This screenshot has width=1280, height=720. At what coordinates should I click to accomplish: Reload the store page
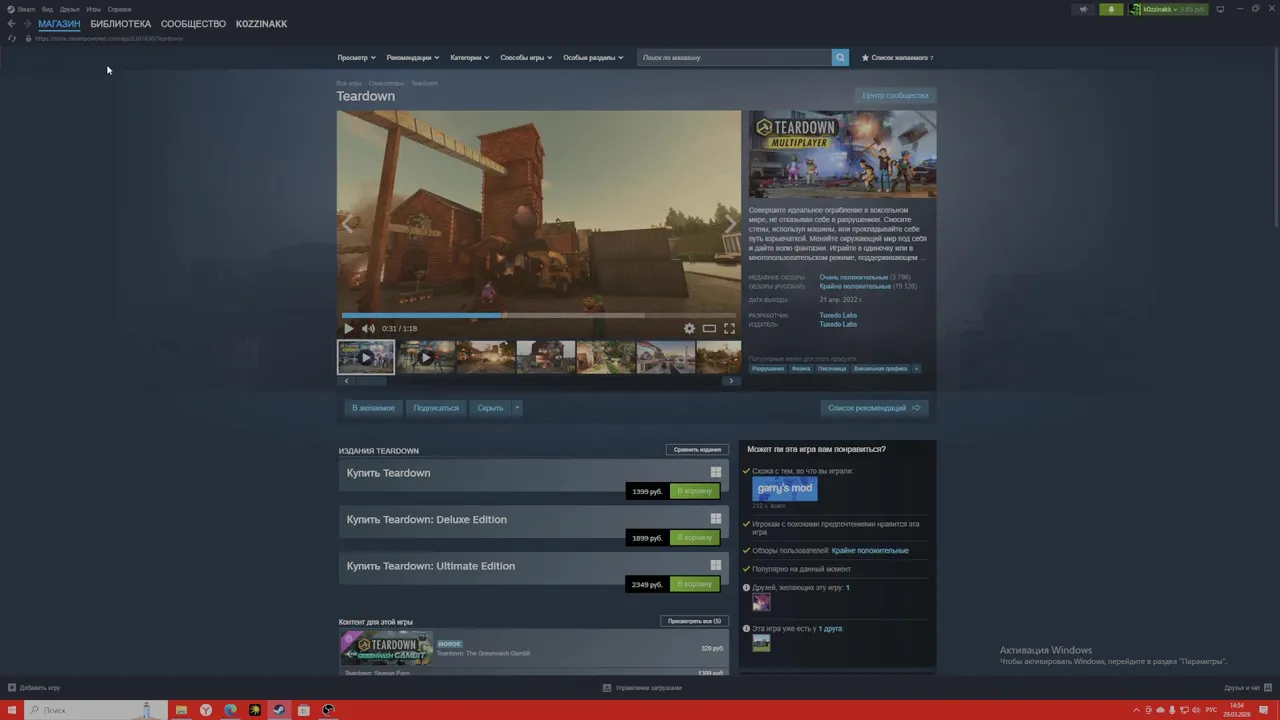coord(12,38)
